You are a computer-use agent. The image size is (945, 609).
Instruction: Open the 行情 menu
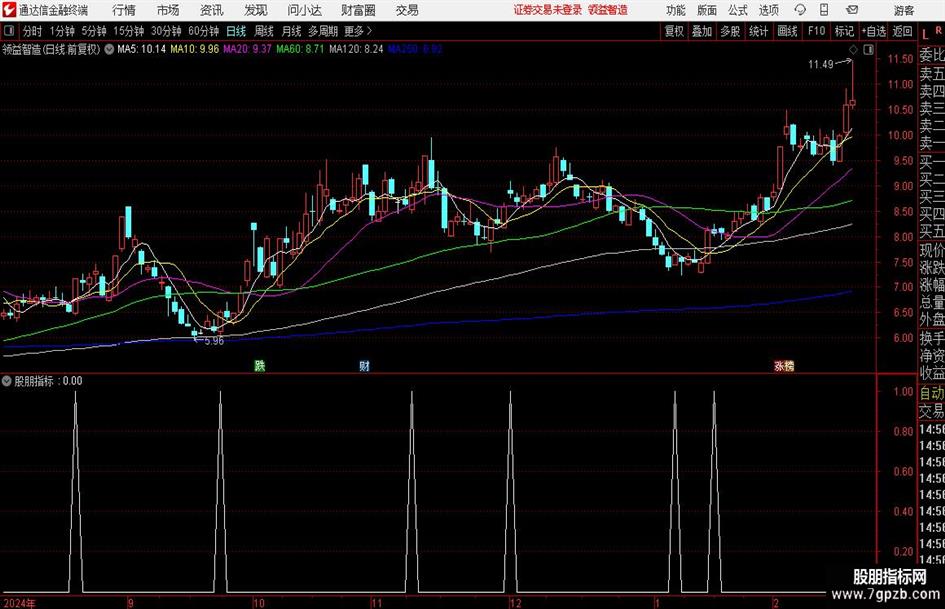[x=124, y=10]
